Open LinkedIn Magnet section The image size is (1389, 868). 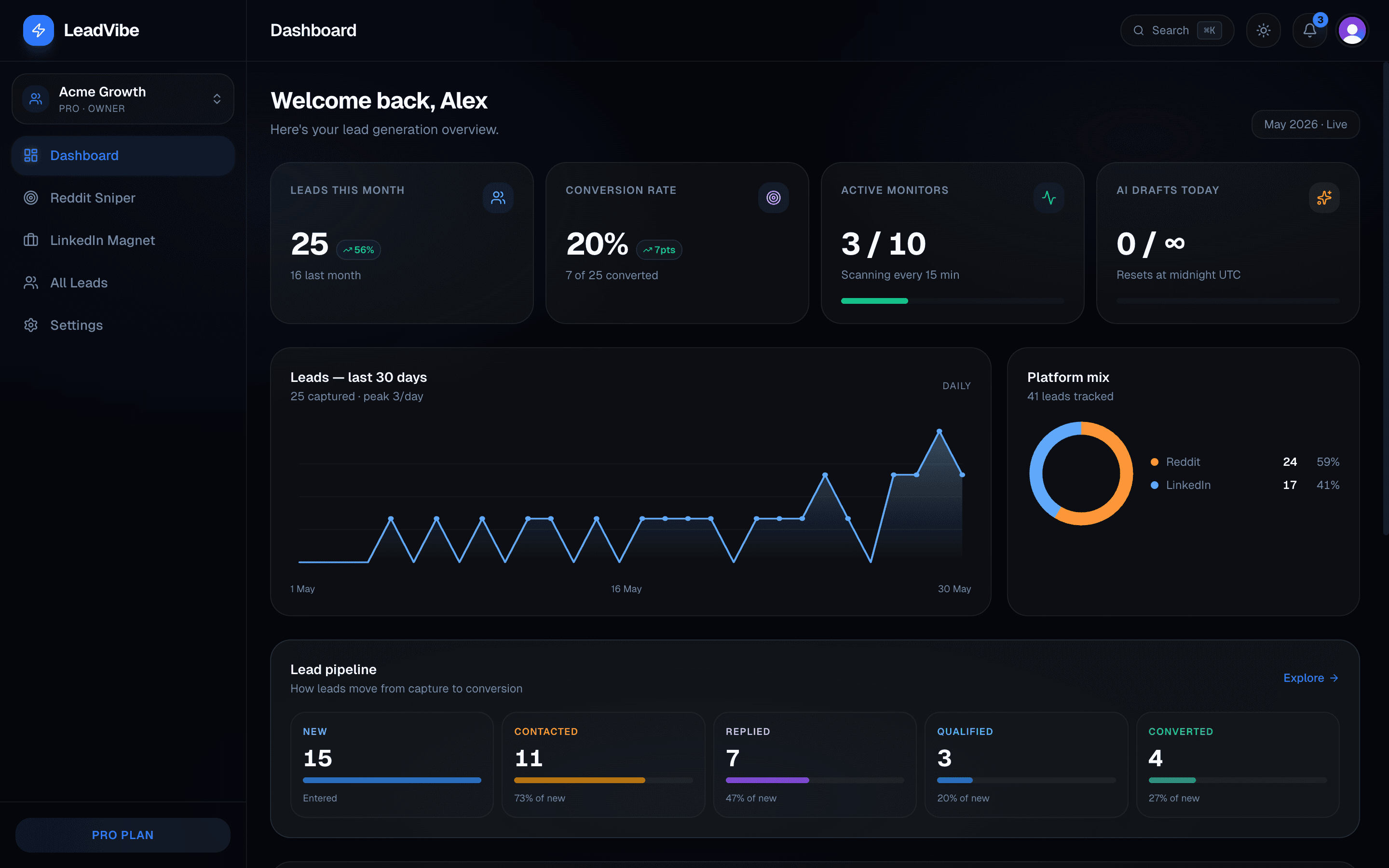(123, 241)
